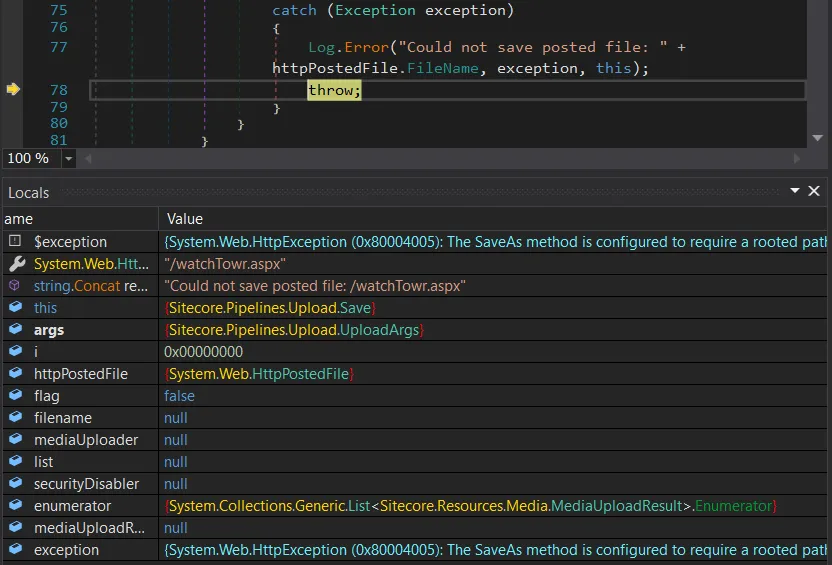Viewport: 832px width, 565px height.
Task: Click the {System.Web.HttpPostedFile} value
Action: coord(259,374)
